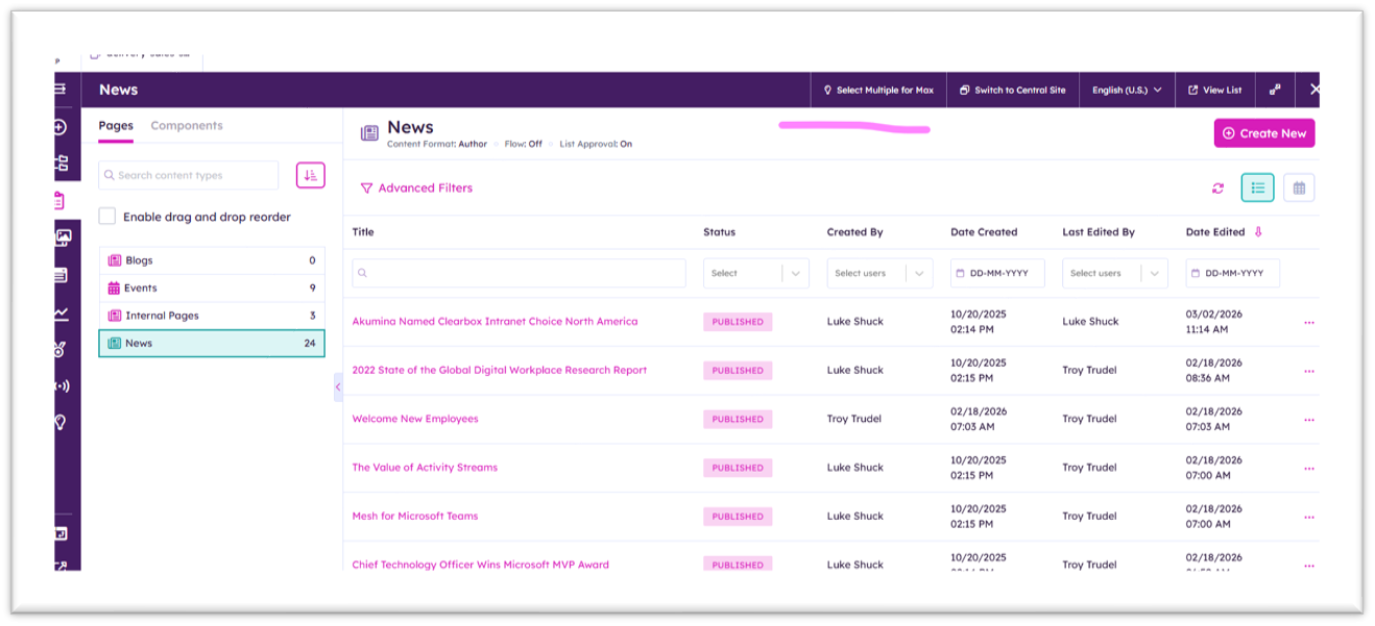This screenshot has width=1375, height=626.
Task: Open The Value of Activity Streams article
Action: [x=425, y=468]
